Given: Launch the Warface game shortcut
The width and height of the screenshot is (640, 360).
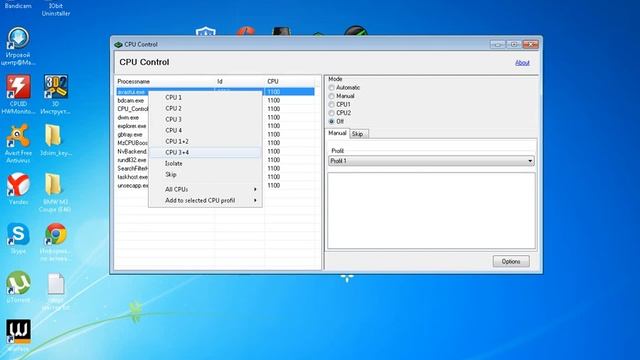Looking at the screenshot, I should click(x=18, y=335).
